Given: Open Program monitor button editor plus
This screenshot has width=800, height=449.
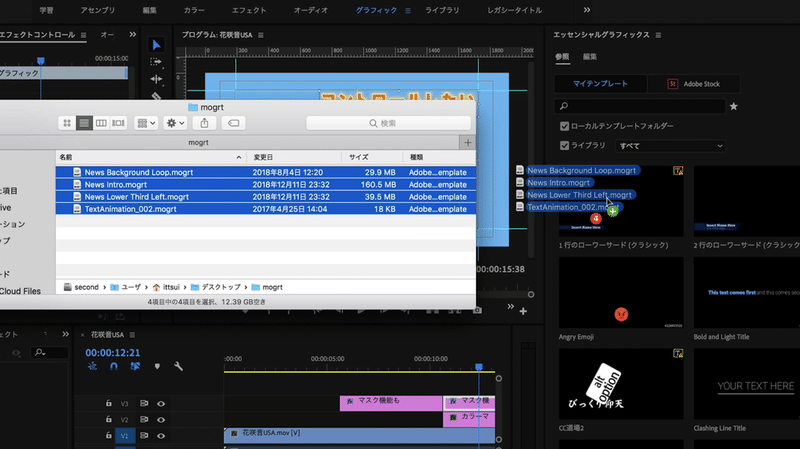Looking at the screenshot, I should coord(523,311).
